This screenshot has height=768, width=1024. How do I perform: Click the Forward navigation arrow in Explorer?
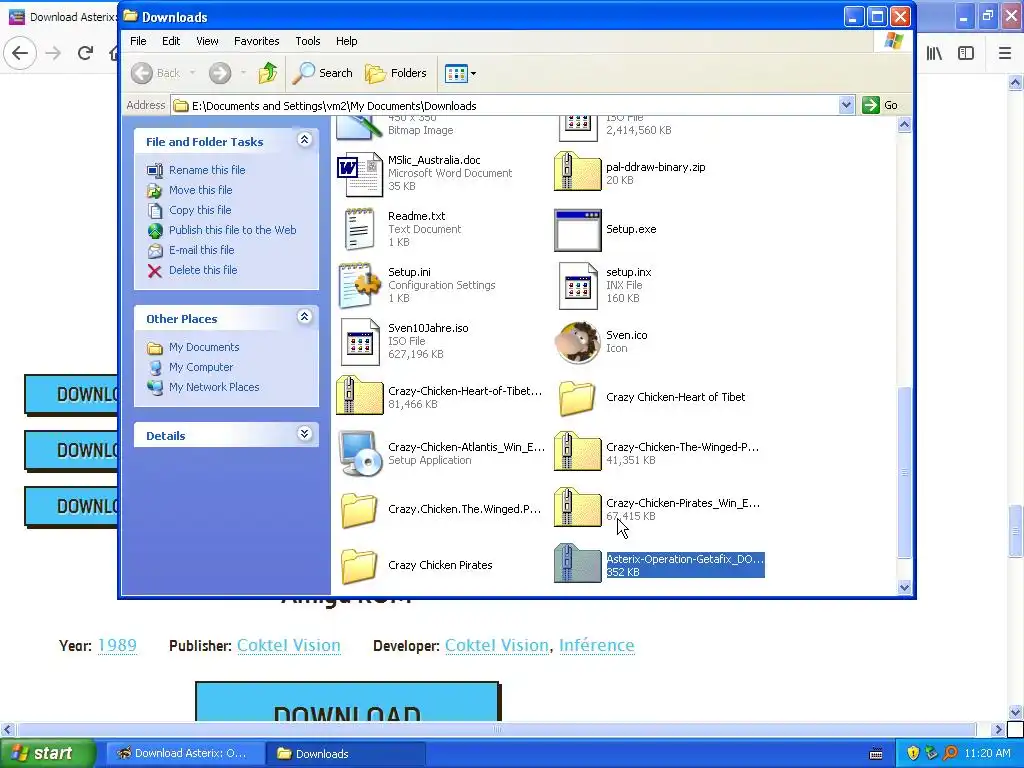click(220, 73)
